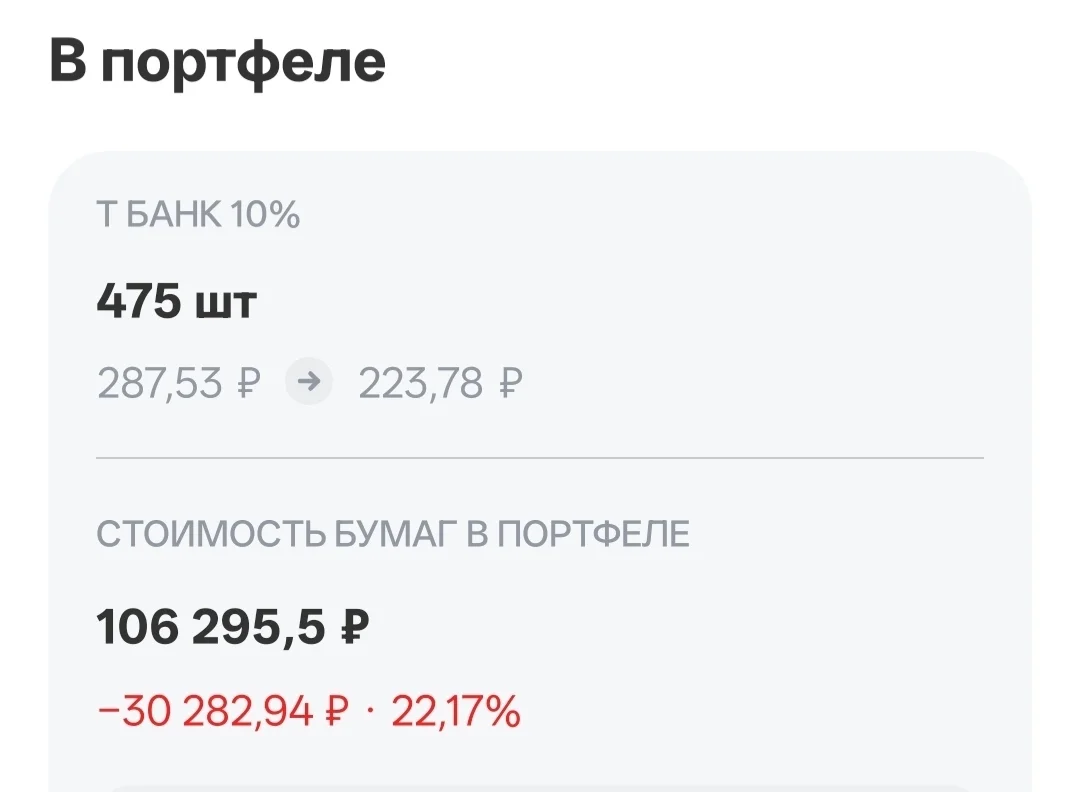Select the Т БАНК 10% bond label
This screenshot has height=792, width=1080.
point(198,214)
